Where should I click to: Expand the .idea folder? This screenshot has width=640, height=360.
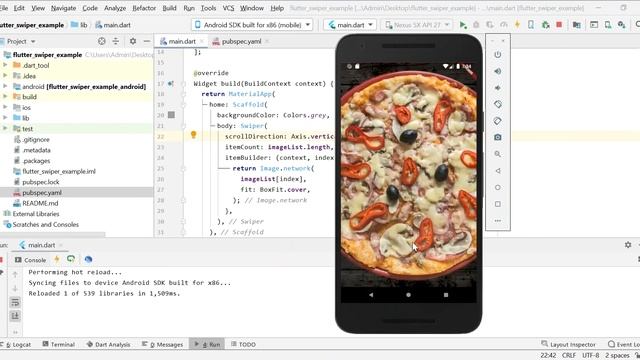(x=5, y=76)
